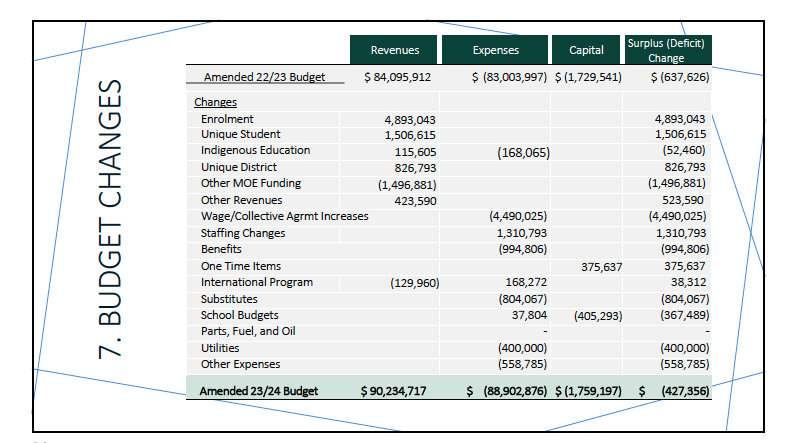Click the Revenues column header

(x=394, y=50)
